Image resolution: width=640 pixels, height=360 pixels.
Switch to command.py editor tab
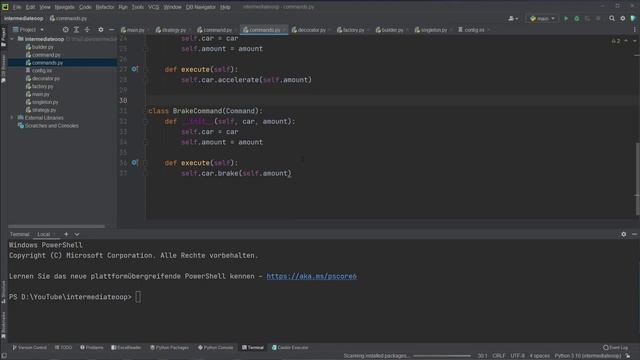point(215,30)
